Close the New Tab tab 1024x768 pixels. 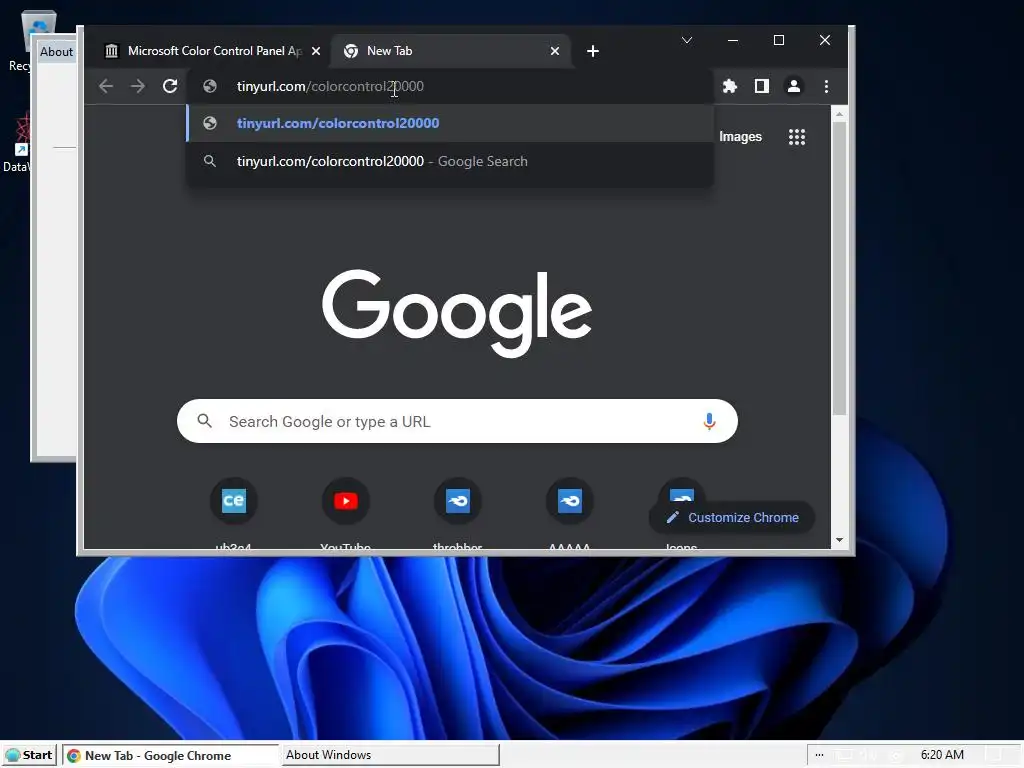click(554, 51)
